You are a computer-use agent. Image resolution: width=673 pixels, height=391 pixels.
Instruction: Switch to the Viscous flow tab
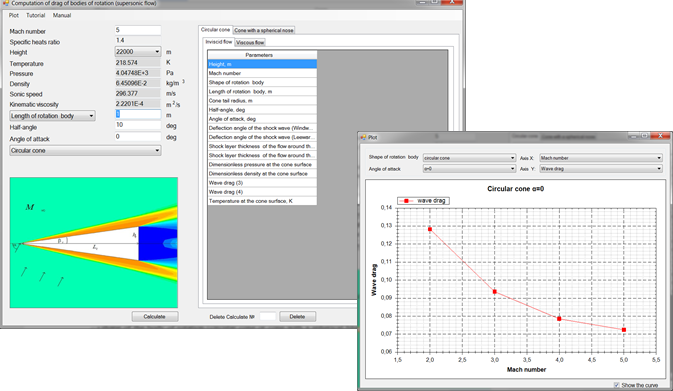pos(250,42)
